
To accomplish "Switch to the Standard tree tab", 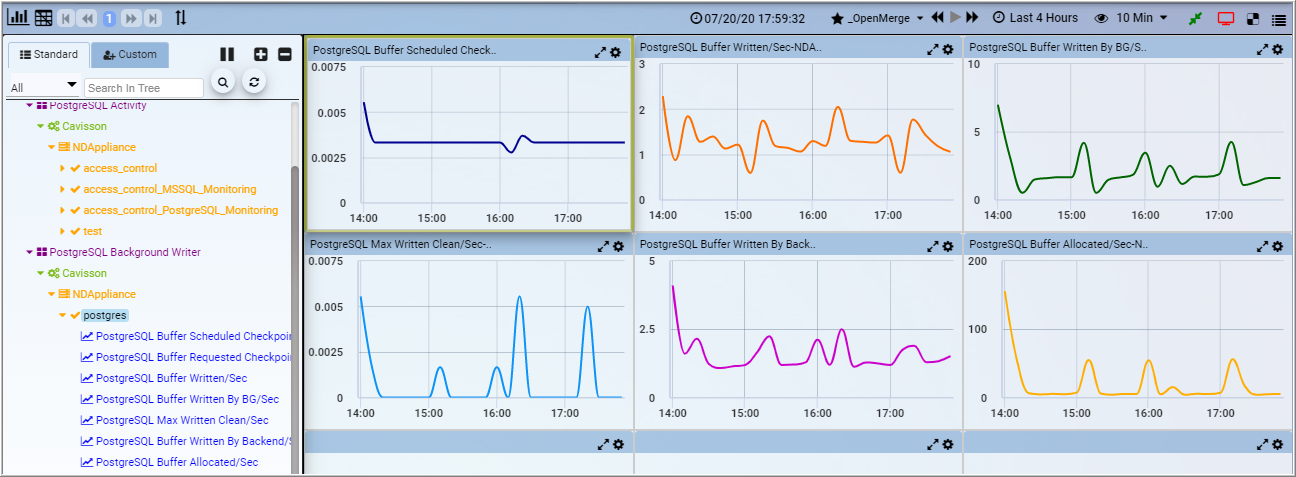I will coord(48,54).
